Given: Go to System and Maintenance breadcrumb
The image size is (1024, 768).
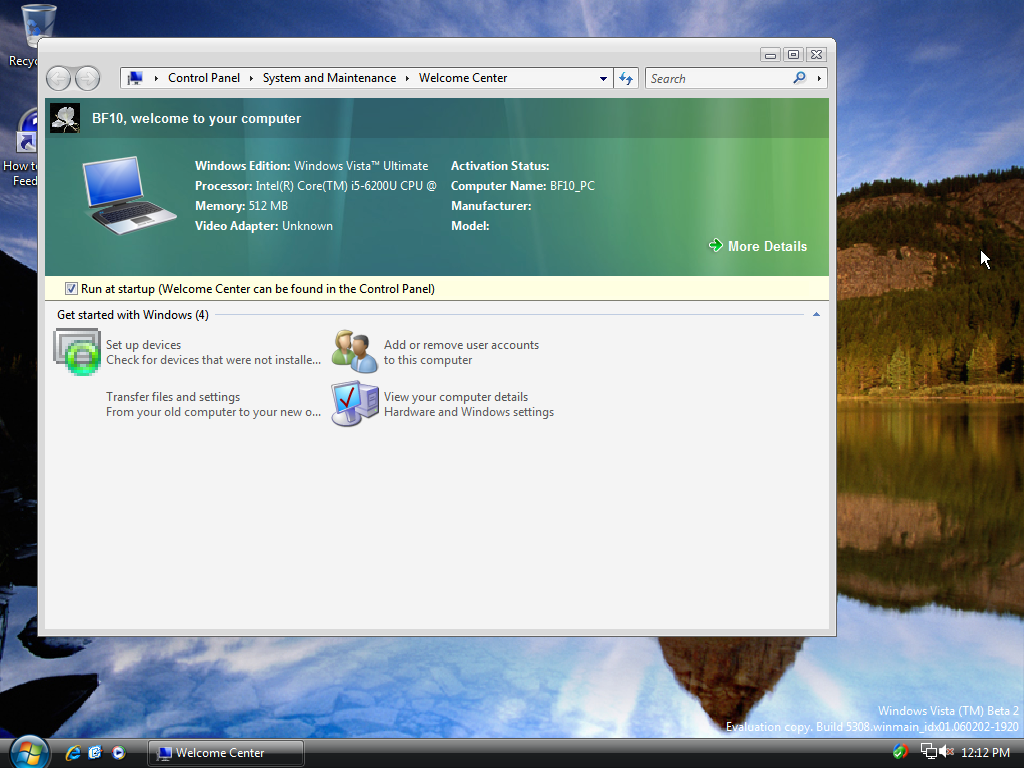Looking at the screenshot, I should (329, 78).
